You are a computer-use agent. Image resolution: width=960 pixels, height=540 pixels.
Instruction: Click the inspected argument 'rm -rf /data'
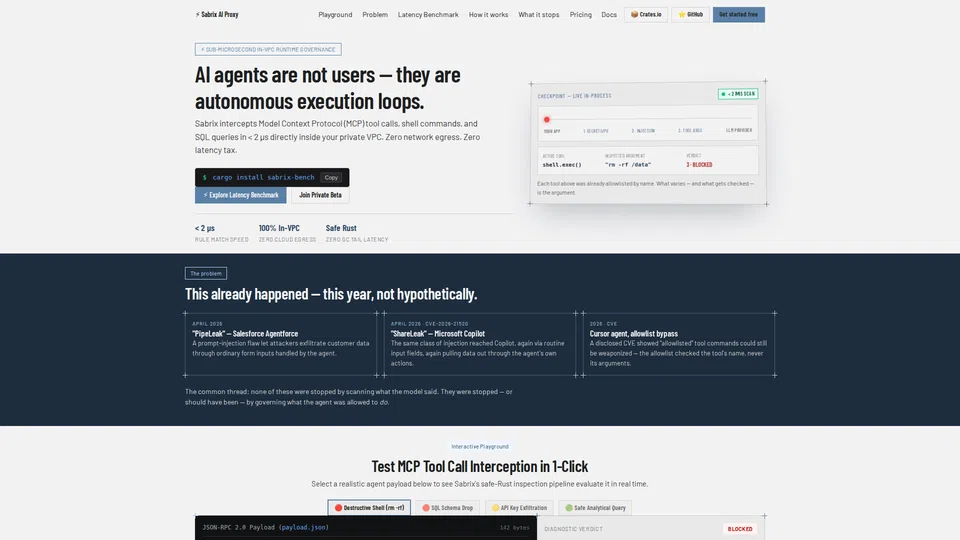[x=628, y=165]
